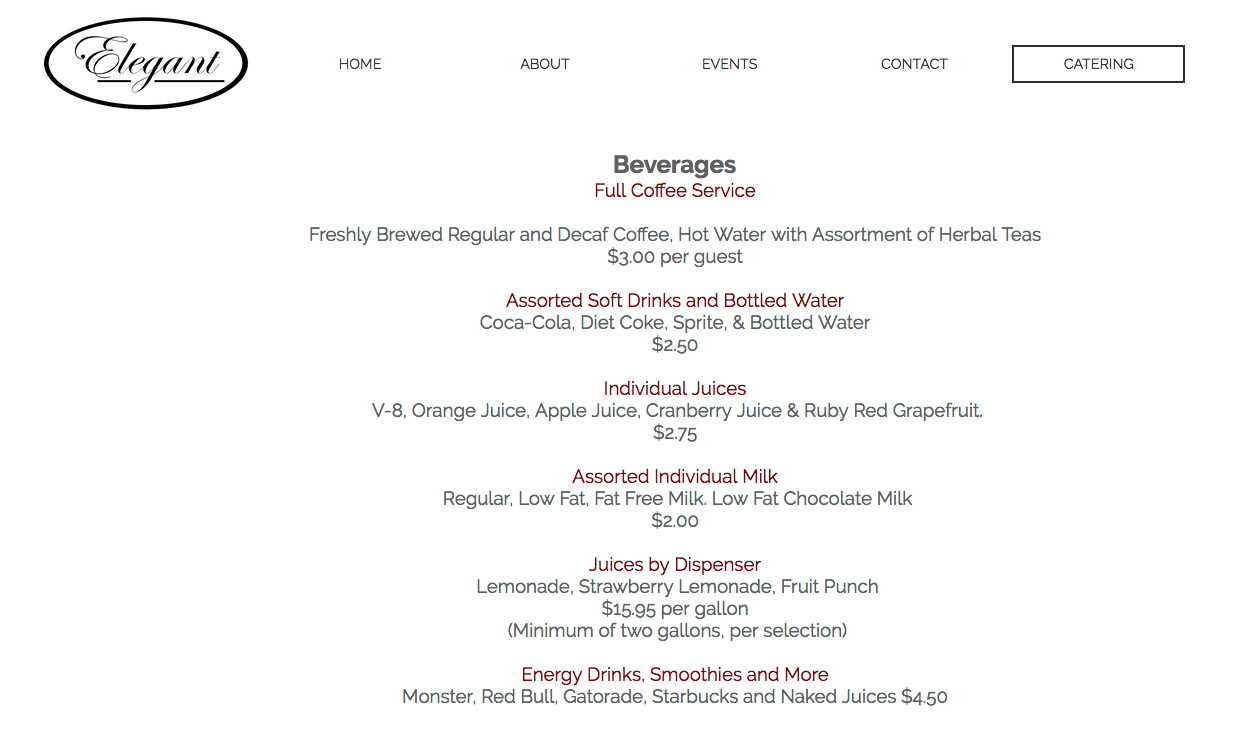Click the $15.95 per gallon price
1259x751 pixels.
(x=674, y=609)
